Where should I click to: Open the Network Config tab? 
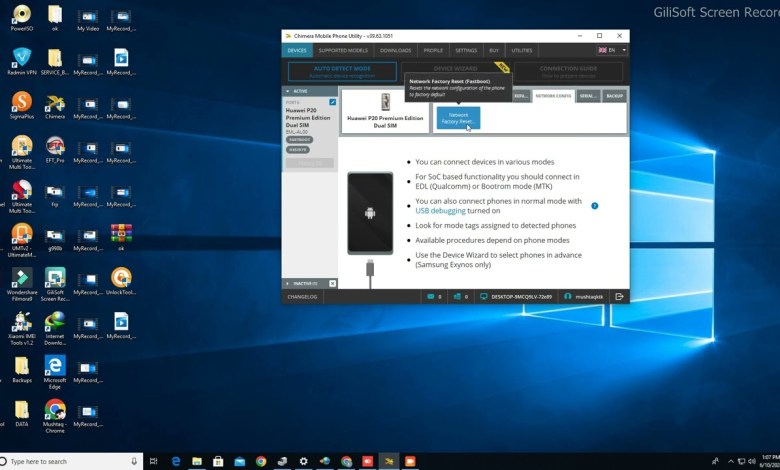pos(552,96)
